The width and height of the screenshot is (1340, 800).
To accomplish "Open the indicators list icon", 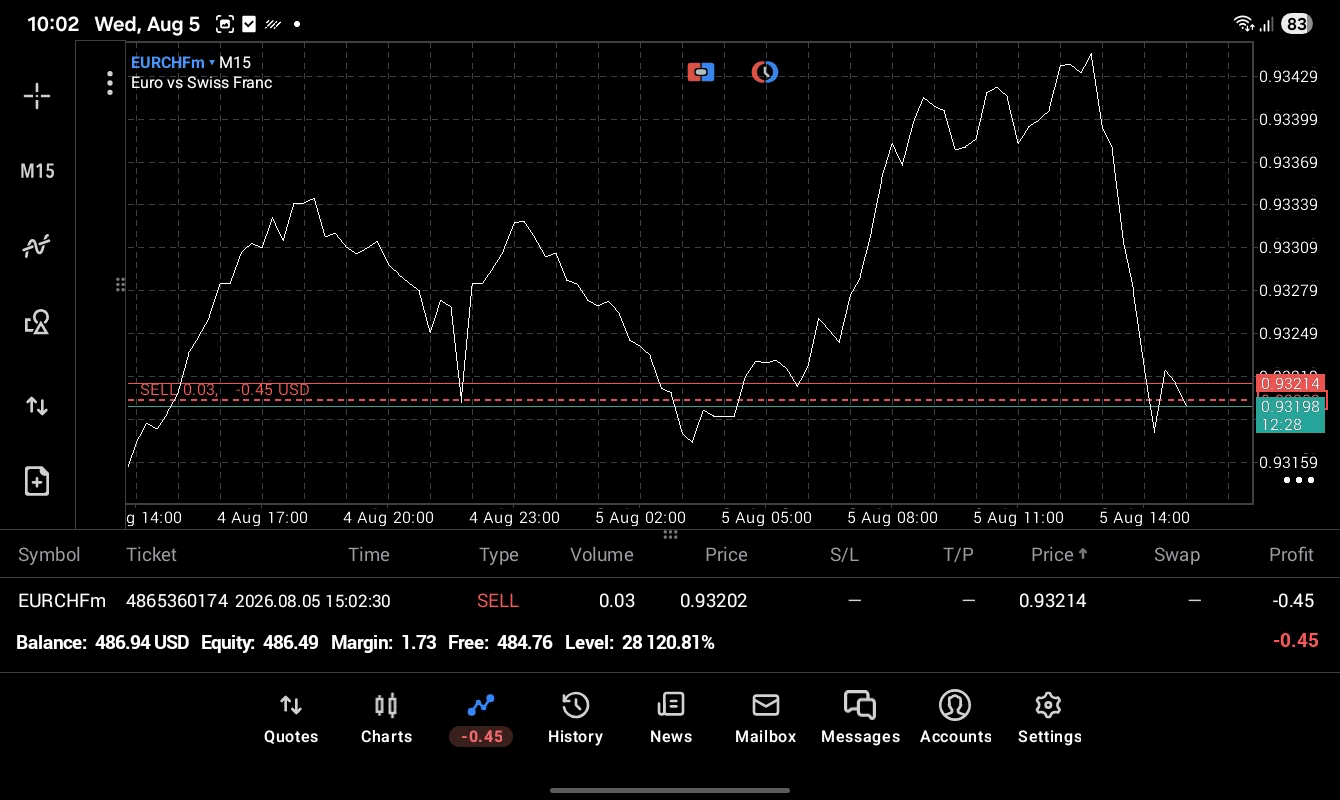I will pyautogui.click(x=37, y=246).
